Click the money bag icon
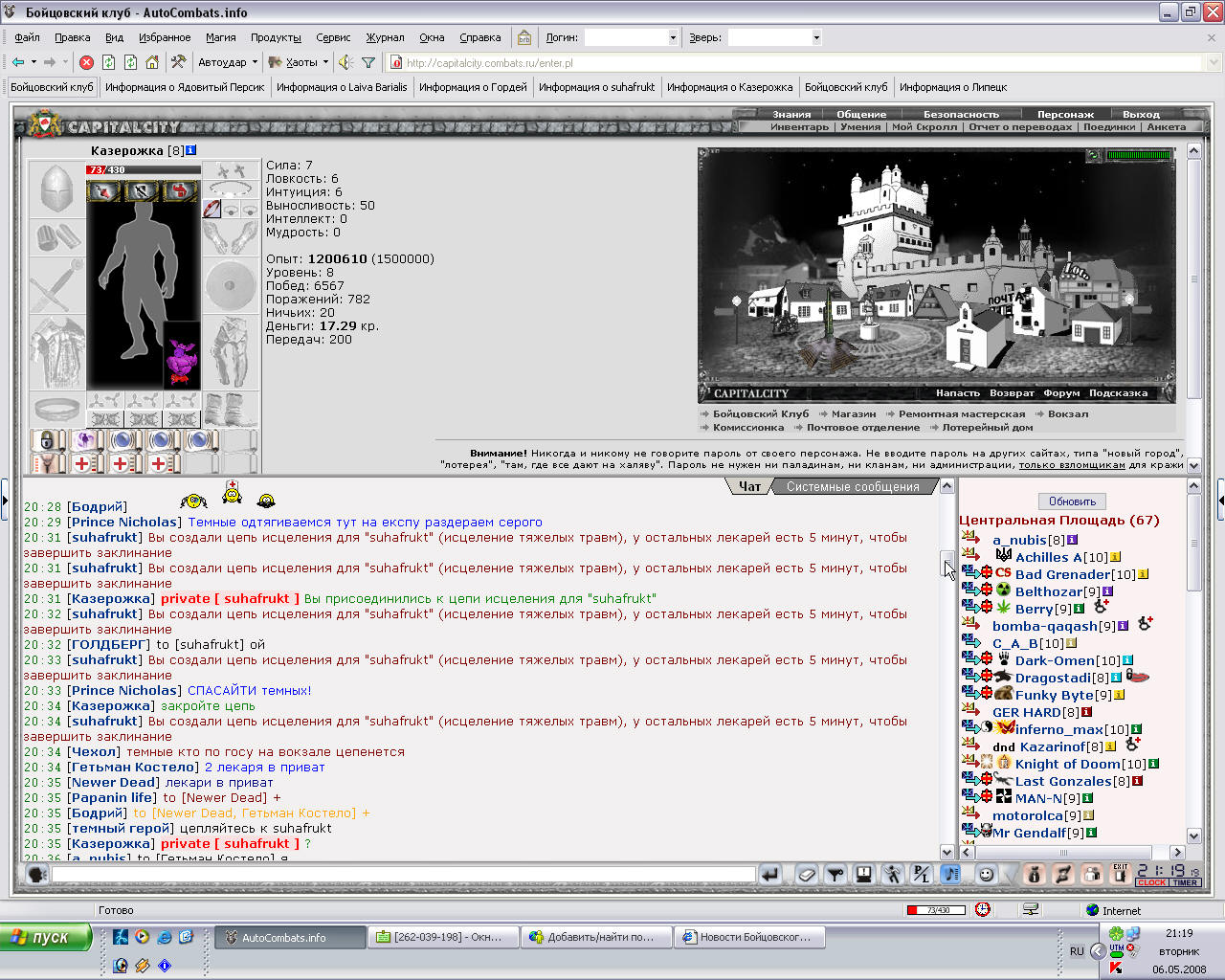The height and width of the screenshot is (980, 1225). (1034, 874)
